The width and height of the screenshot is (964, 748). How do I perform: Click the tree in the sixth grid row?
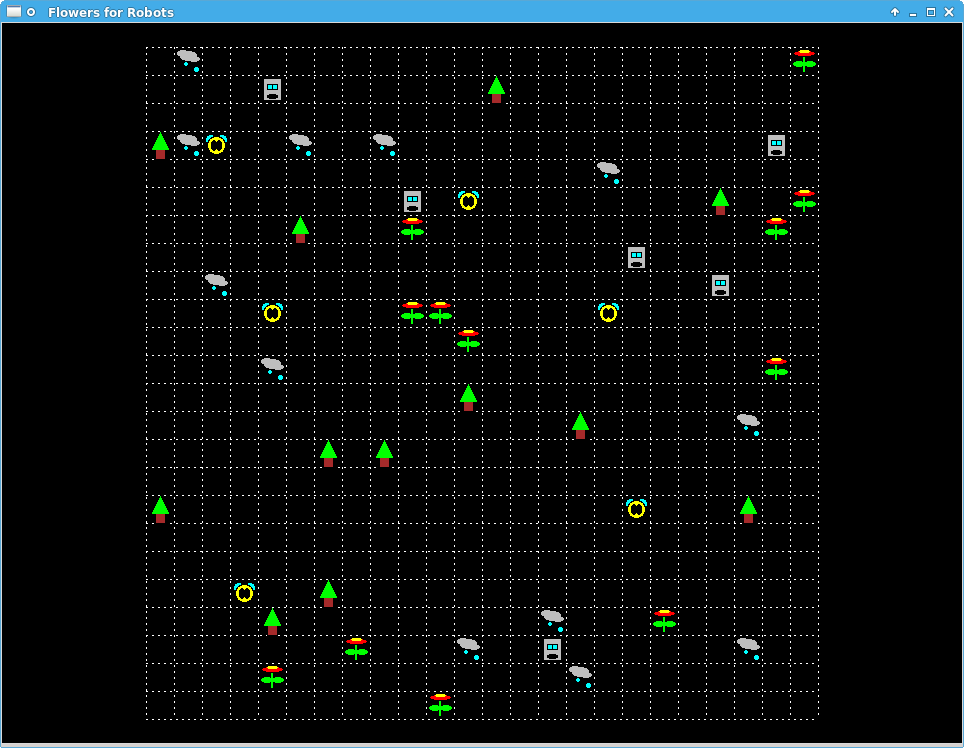[721, 201]
